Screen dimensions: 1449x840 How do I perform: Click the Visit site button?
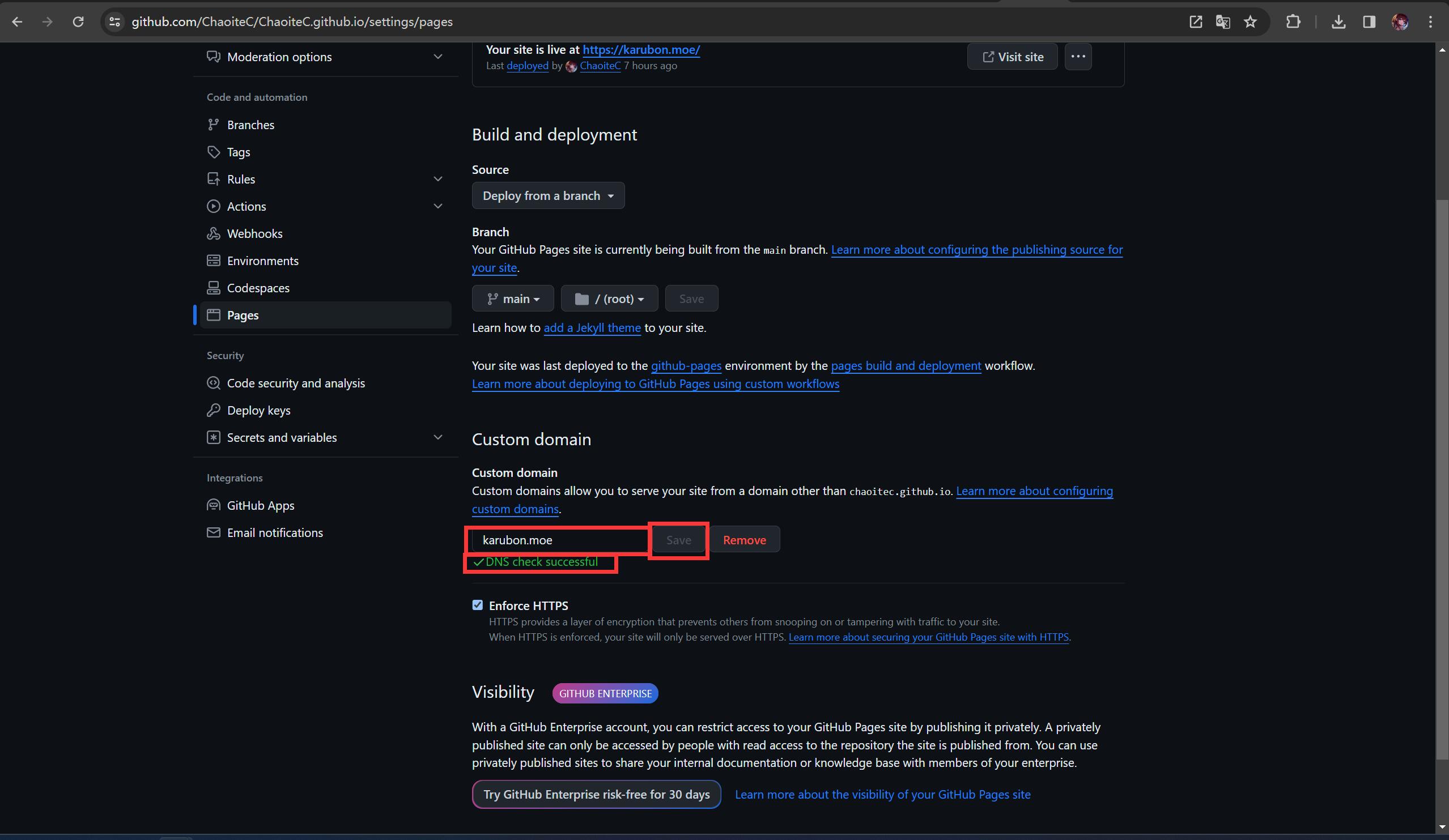tap(1012, 56)
